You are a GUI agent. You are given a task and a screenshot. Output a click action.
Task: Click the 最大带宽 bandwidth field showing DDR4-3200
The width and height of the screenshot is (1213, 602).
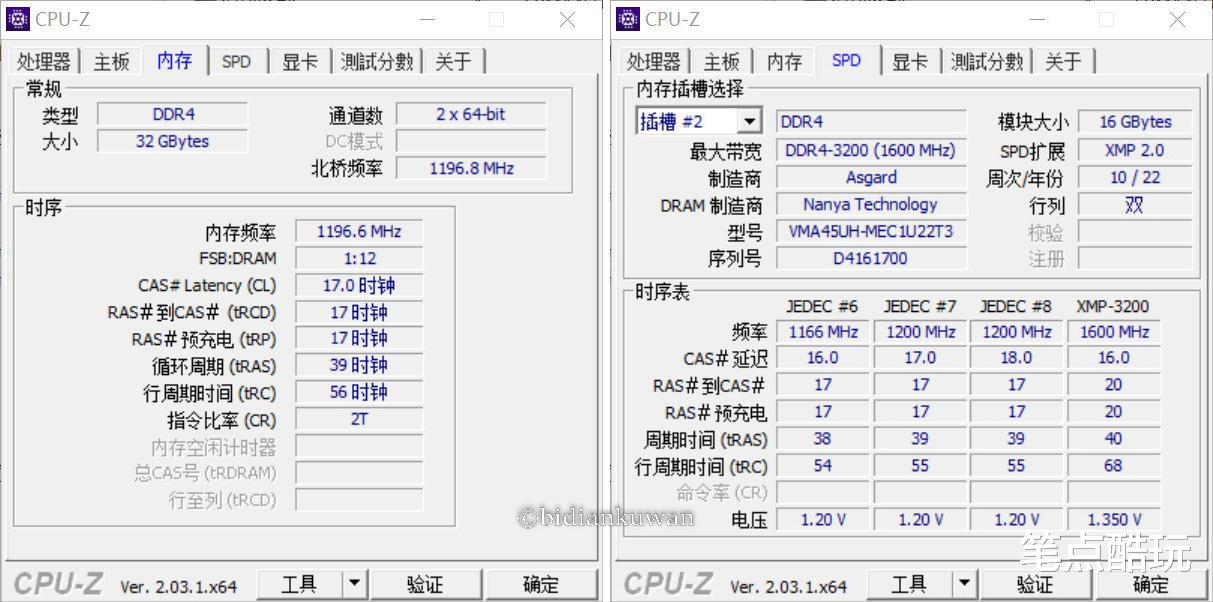tap(870, 151)
